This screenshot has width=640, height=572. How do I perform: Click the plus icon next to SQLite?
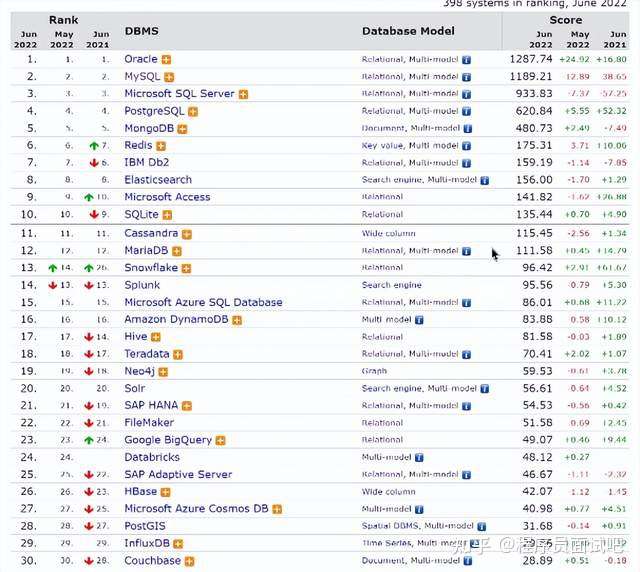167,215
